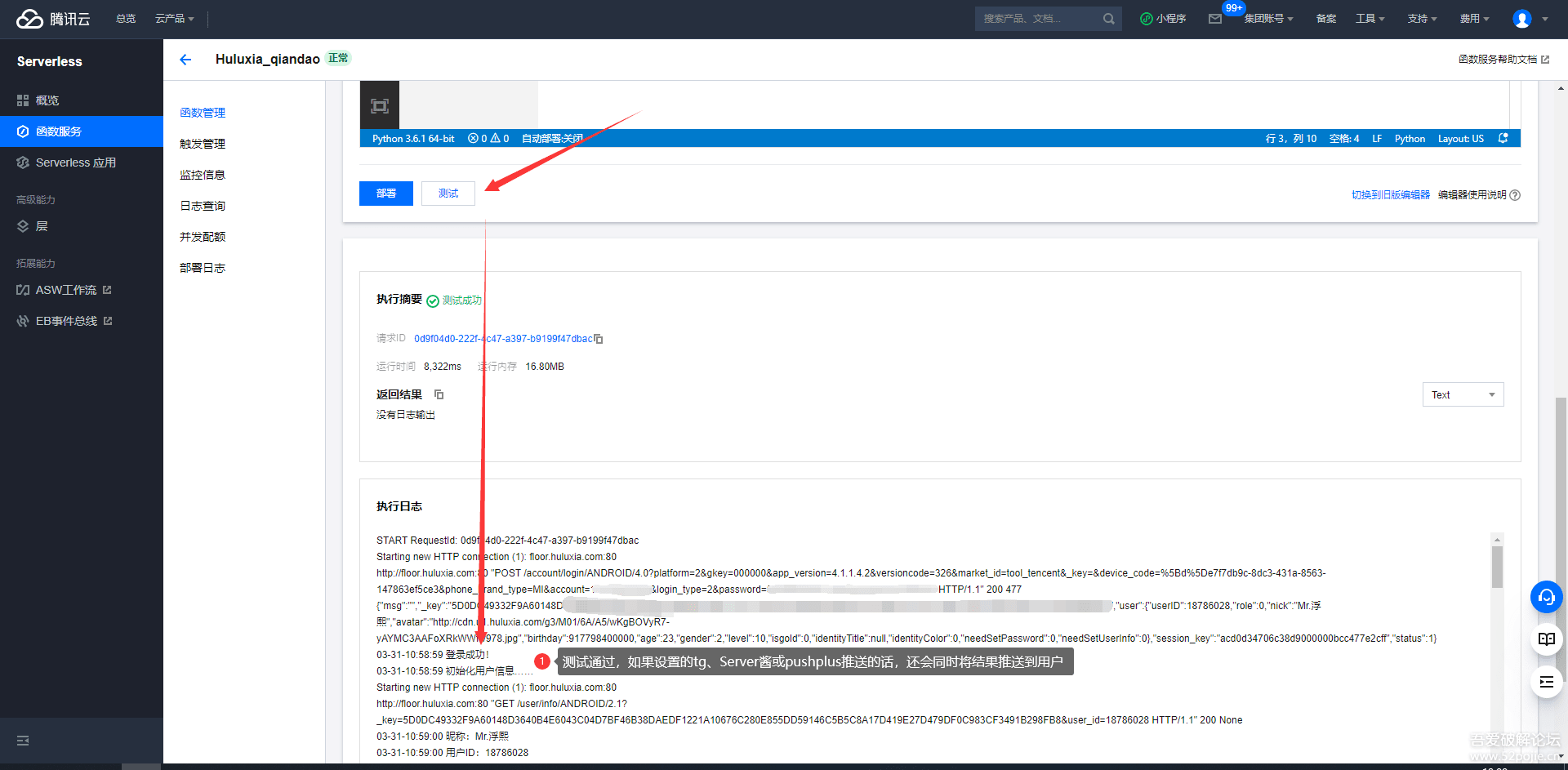Image resolution: width=1568 pixels, height=770 pixels.
Task: Open the search magnifier icon
Action: 1108,19
